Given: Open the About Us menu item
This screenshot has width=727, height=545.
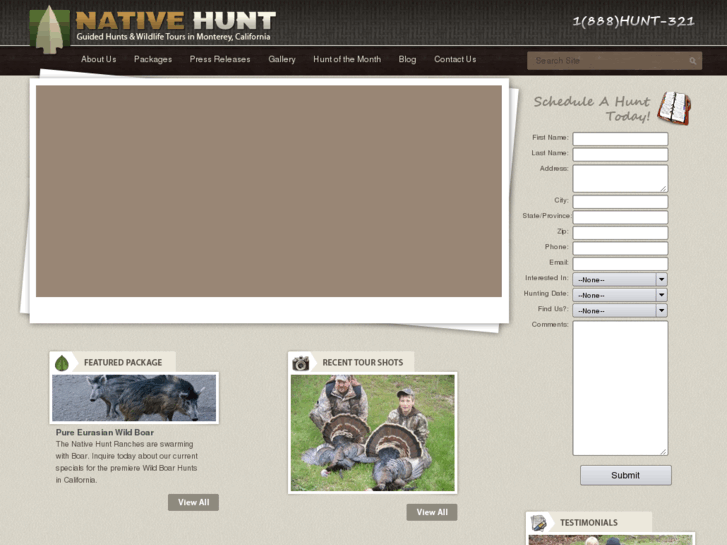Looking at the screenshot, I should (x=98, y=59).
